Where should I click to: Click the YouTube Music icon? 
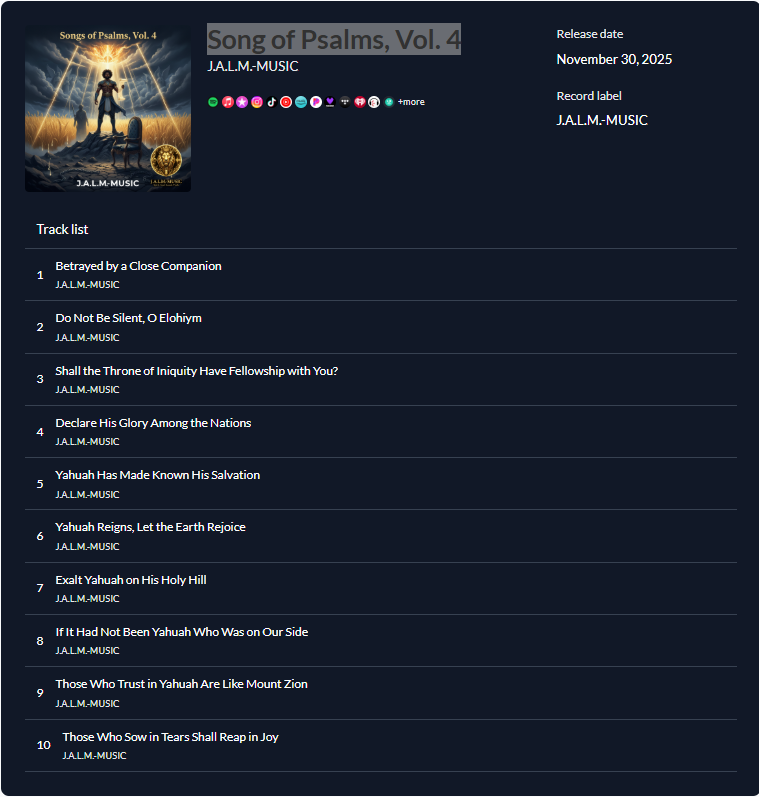[x=286, y=102]
